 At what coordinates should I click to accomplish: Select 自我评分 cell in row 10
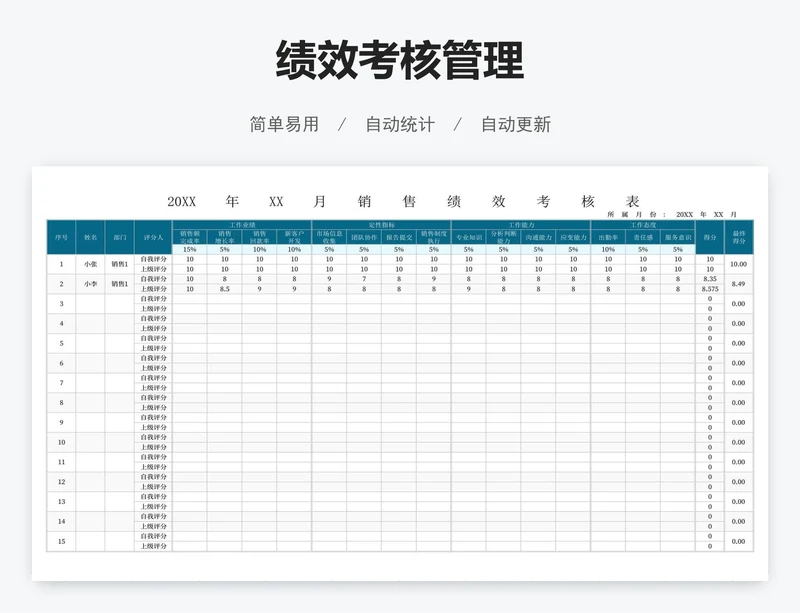(x=154, y=437)
